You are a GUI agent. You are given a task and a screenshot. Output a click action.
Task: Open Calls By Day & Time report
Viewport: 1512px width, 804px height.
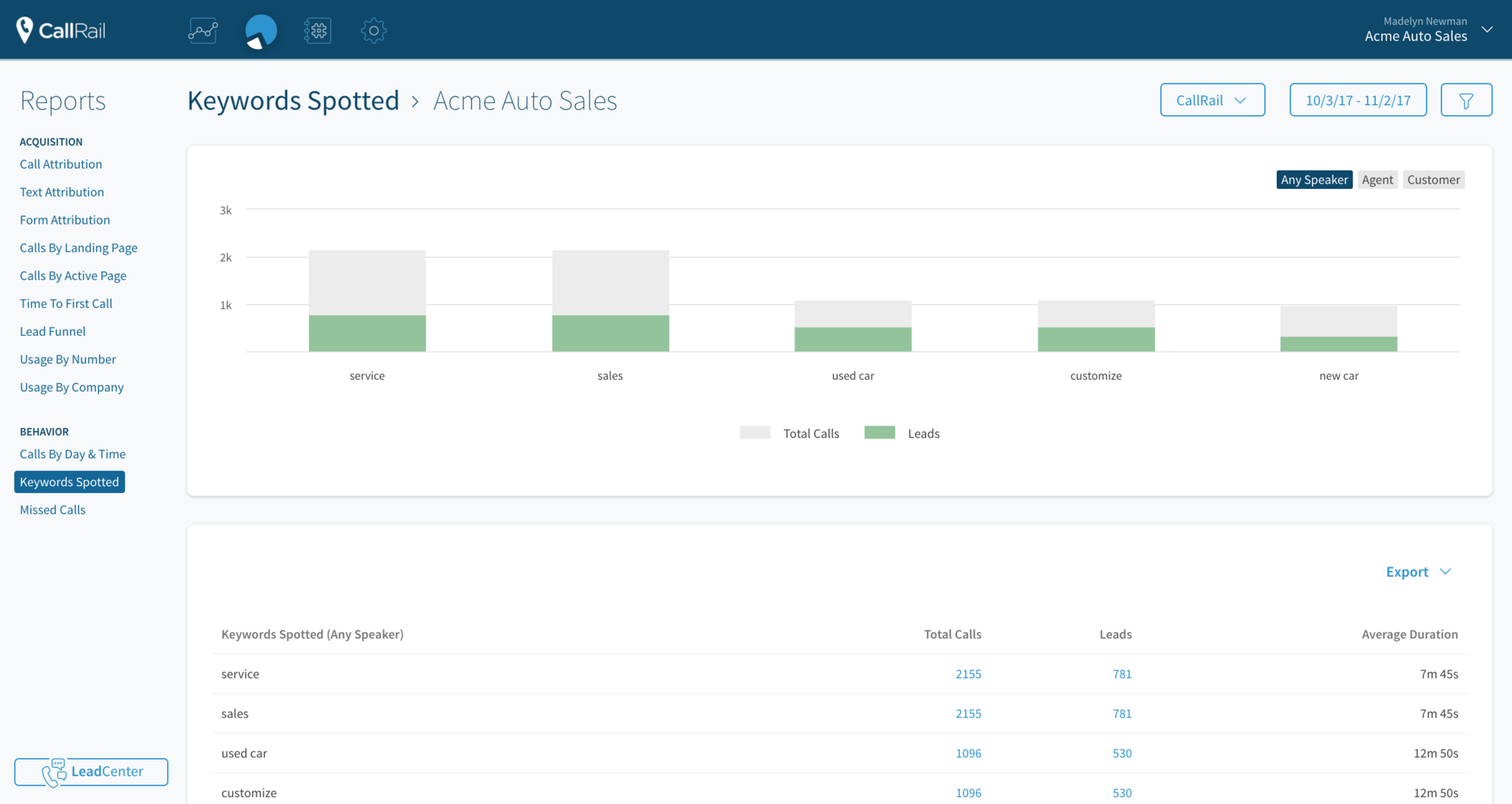click(x=73, y=454)
